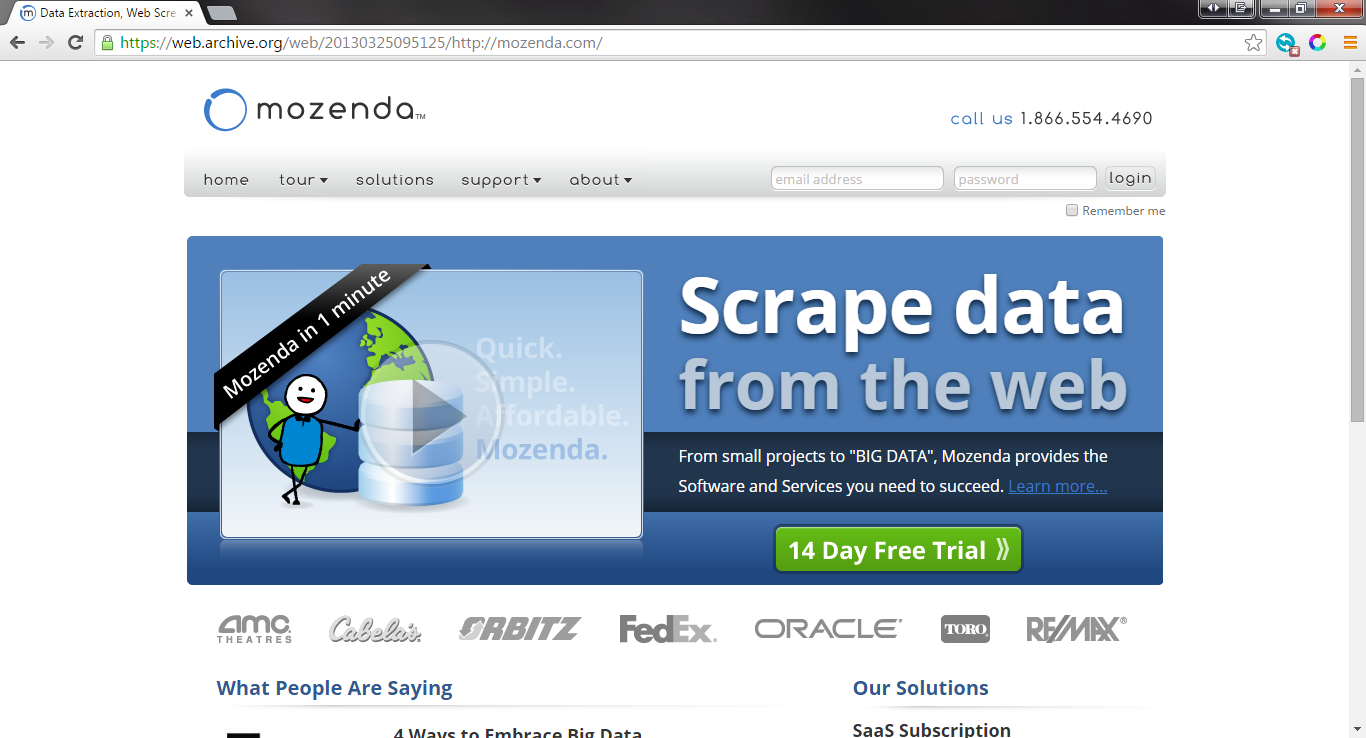Bookmark page with the star icon

click(x=1253, y=43)
